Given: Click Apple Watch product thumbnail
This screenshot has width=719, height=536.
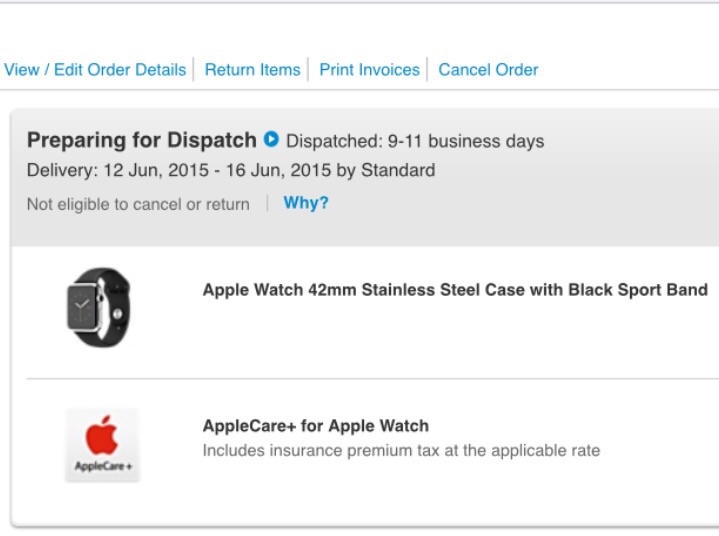Looking at the screenshot, I should coord(99,308).
